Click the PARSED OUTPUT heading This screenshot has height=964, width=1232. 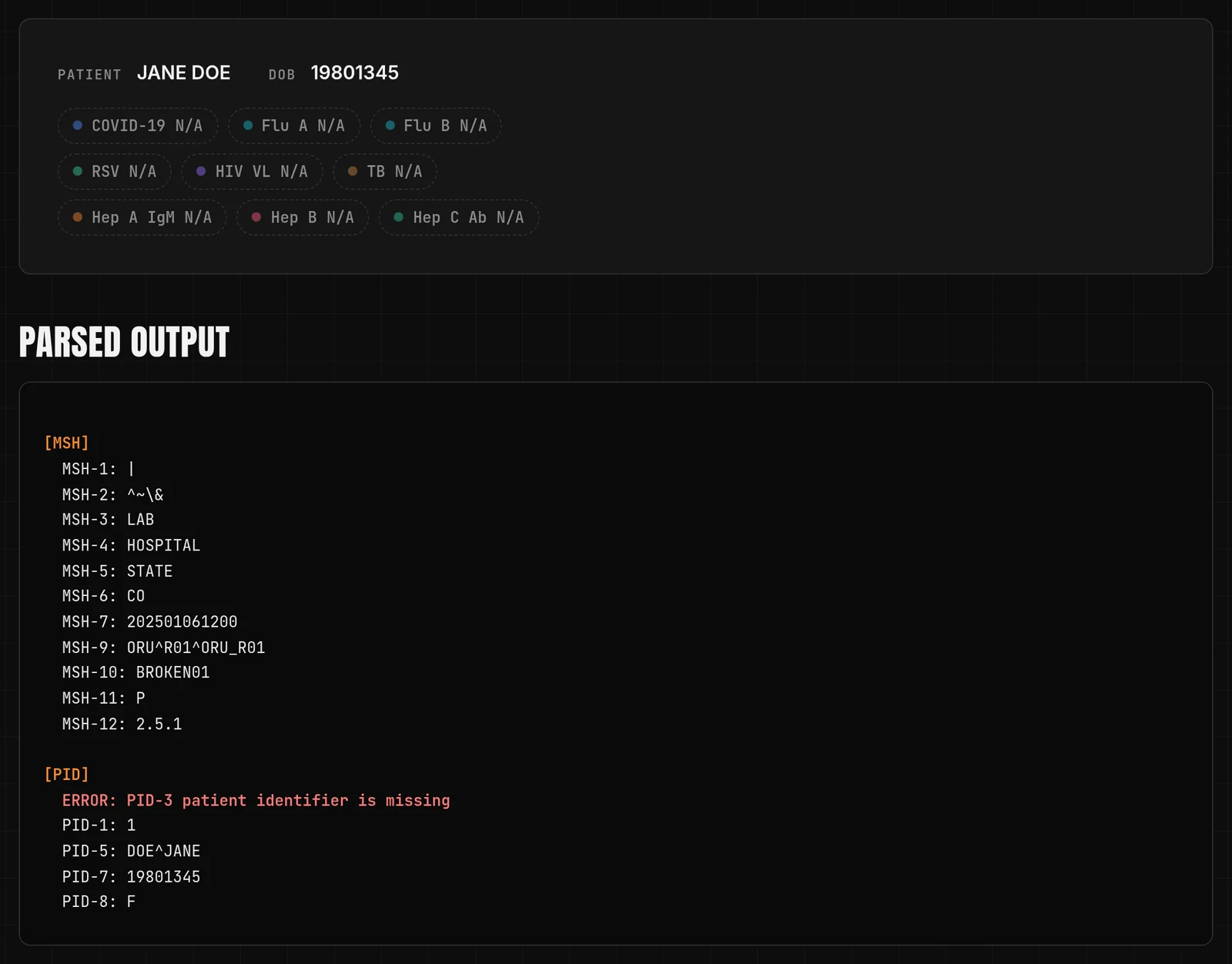point(124,343)
